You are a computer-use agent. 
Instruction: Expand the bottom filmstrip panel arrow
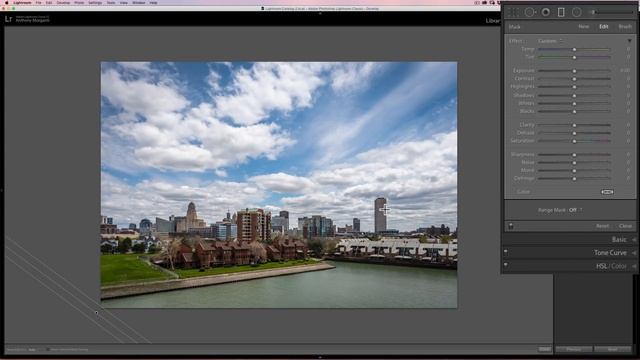(x=320, y=357)
